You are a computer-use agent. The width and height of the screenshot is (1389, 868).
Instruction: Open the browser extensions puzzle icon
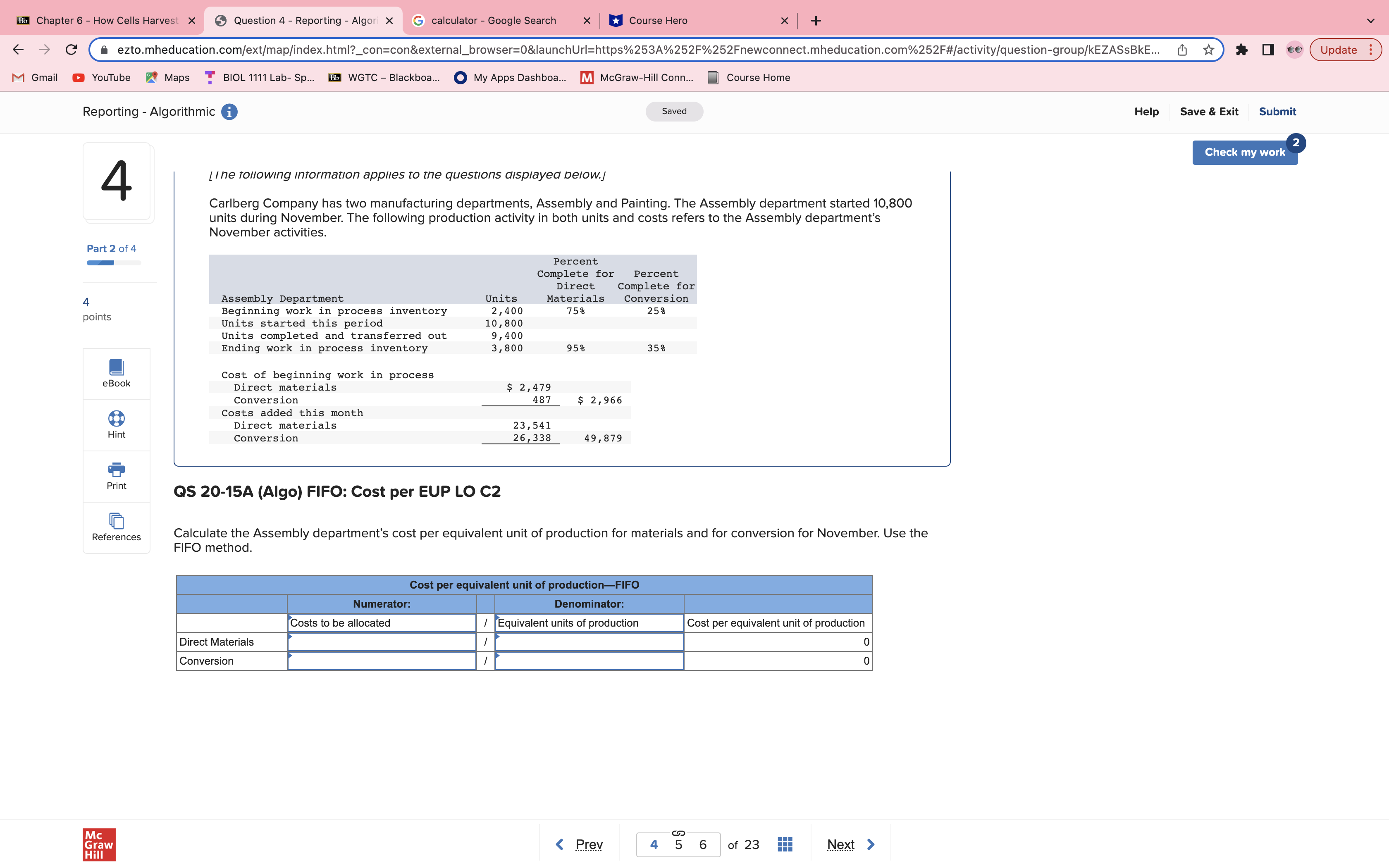(x=1241, y=50)
